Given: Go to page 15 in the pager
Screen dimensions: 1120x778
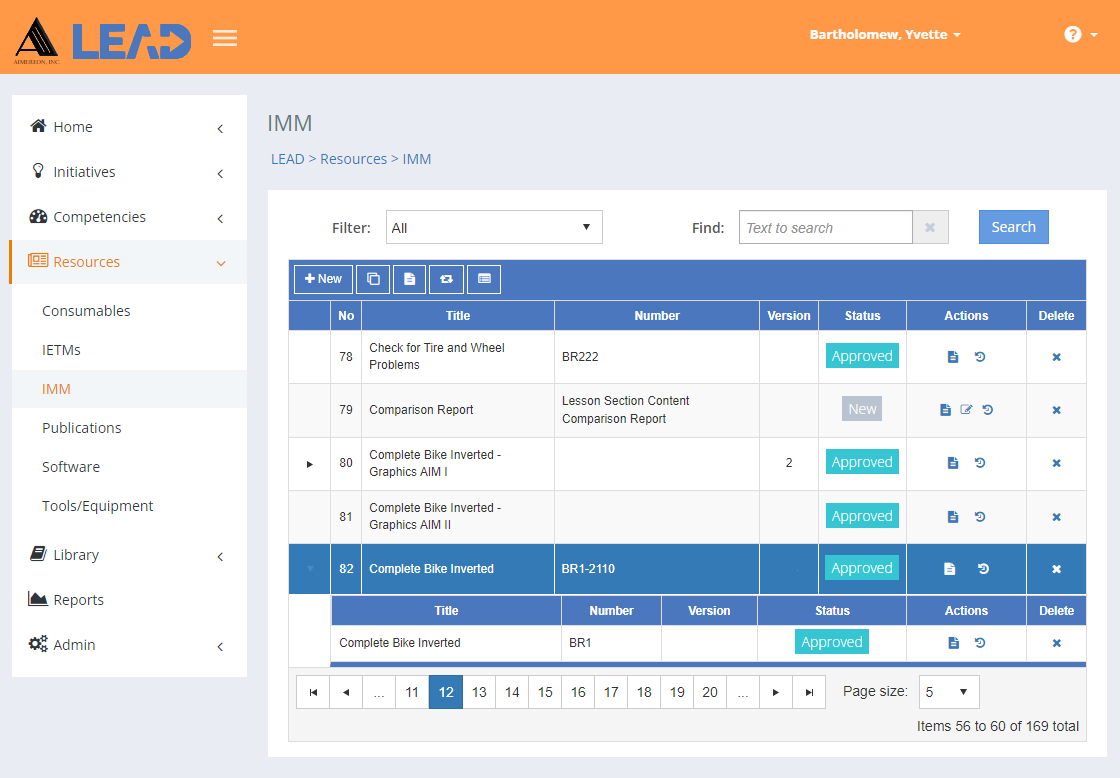Looking at the screenshot, I should coord(545,692).
